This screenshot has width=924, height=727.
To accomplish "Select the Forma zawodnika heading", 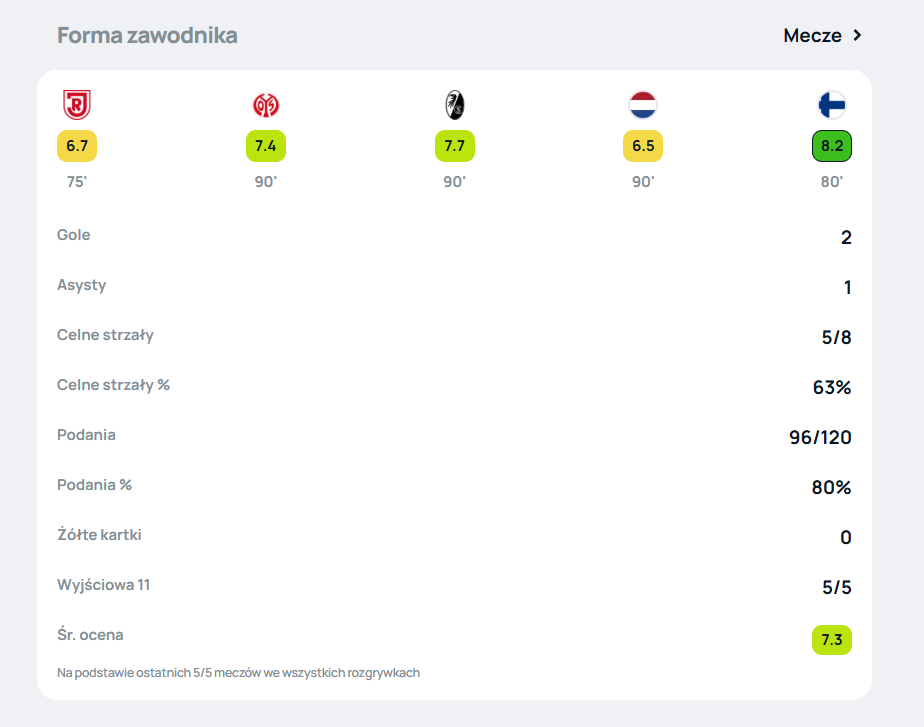I will [147, 35].
